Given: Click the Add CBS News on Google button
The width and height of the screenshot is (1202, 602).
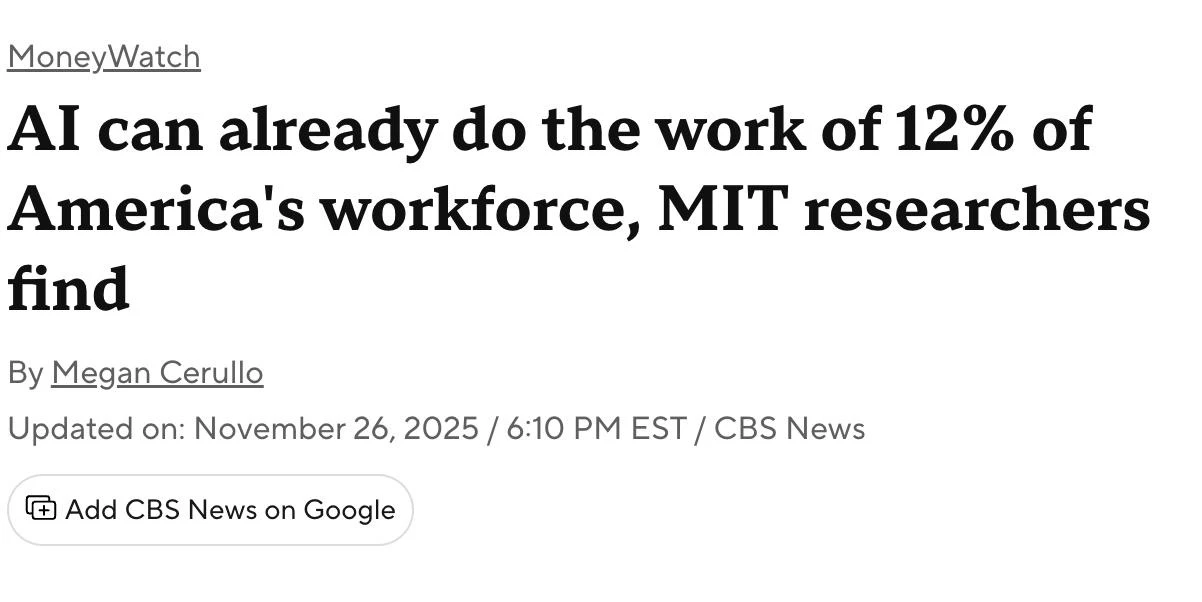Looking at the screenshot, I should coord(210,510).
